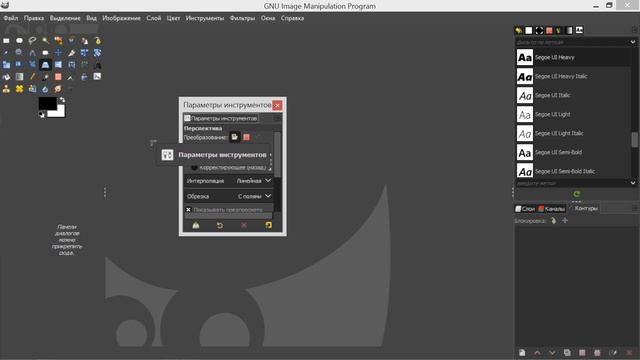Set transform target to selection red icon
Image resolution: width=640 pixels, height=360 pixels.
click(x=246, y=137)
